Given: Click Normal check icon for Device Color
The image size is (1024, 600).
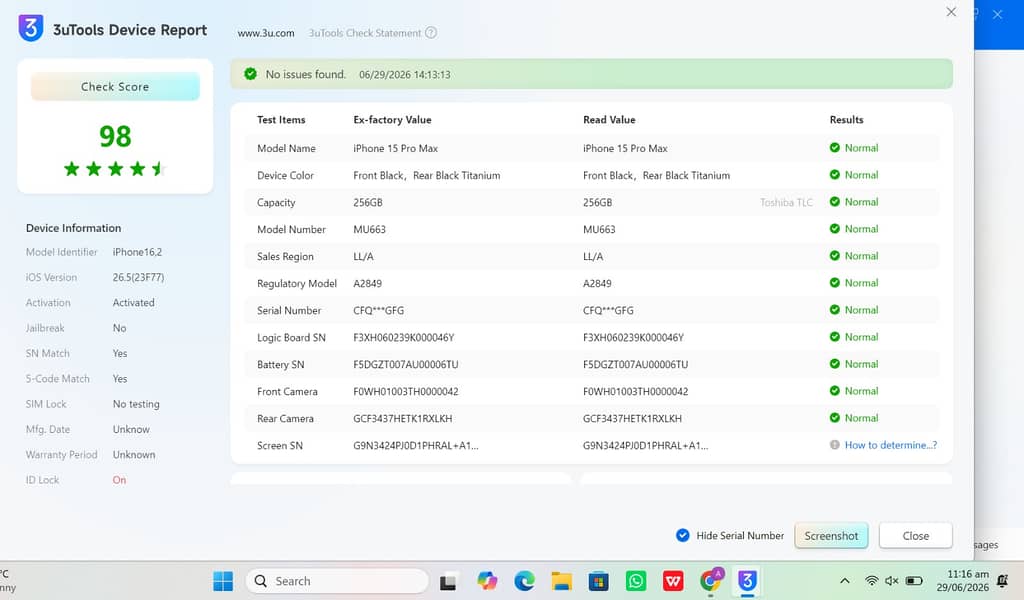Looking at the screenshot, I should pyautogui.click(x=835, y=174).
